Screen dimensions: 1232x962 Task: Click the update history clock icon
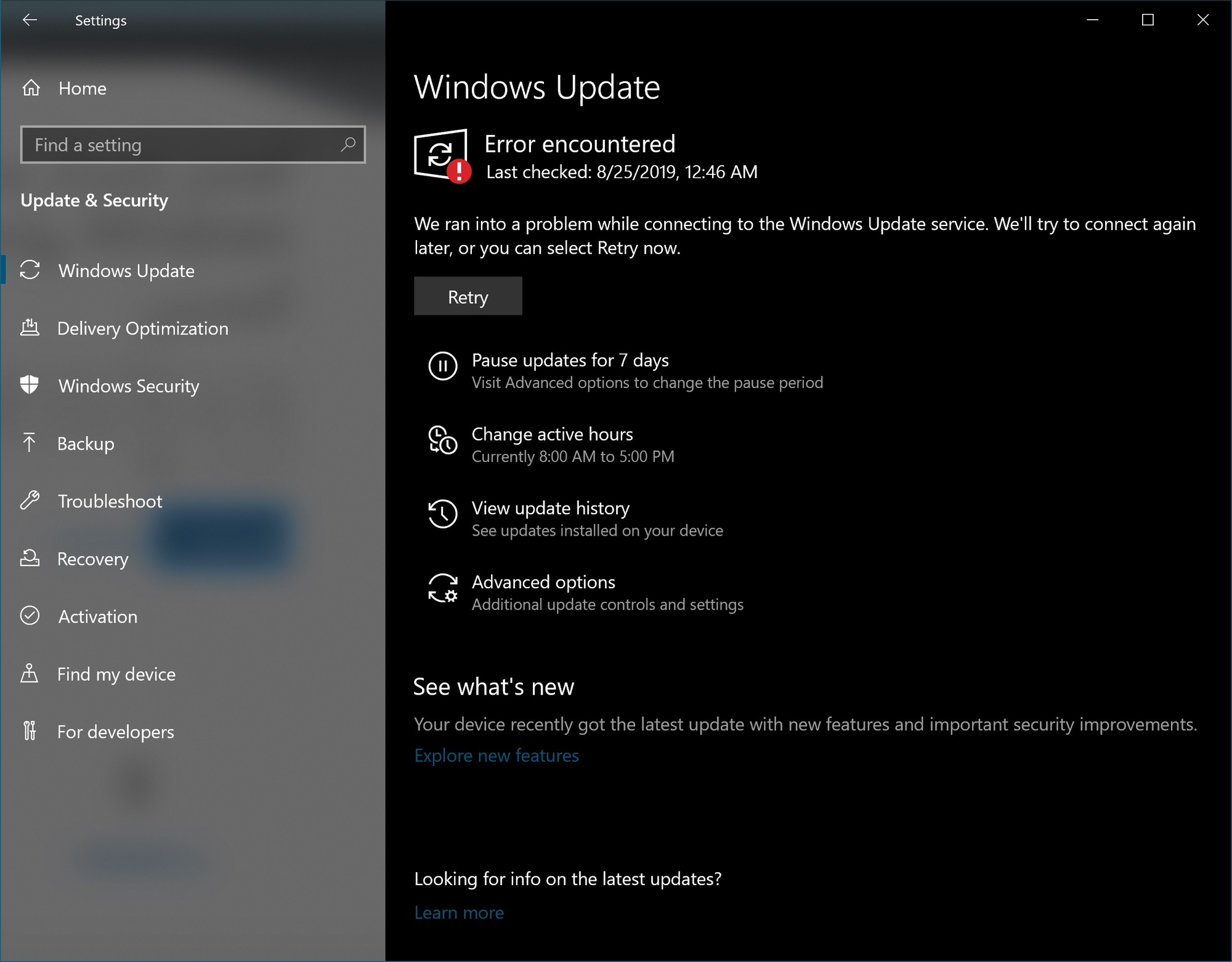[x=442, y=514]
